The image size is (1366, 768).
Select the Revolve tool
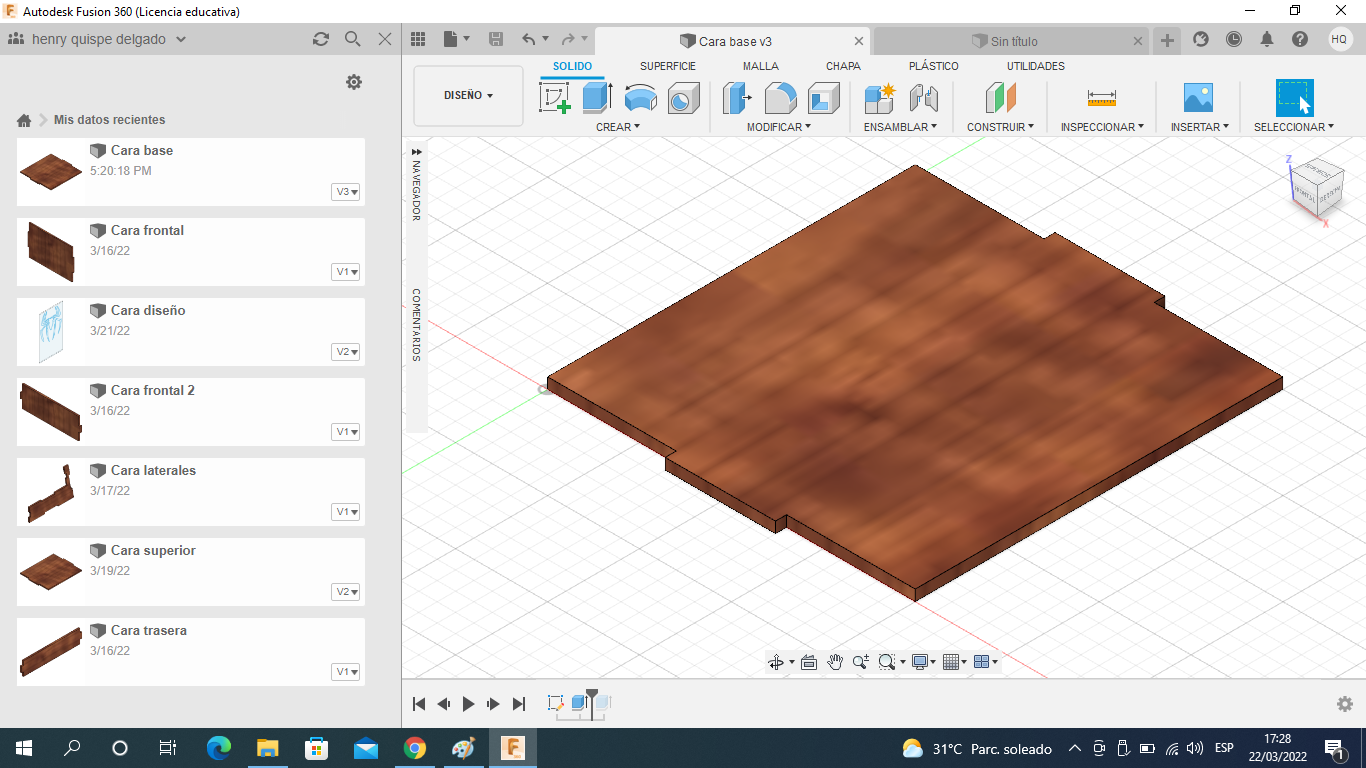(x=640, y=98)
